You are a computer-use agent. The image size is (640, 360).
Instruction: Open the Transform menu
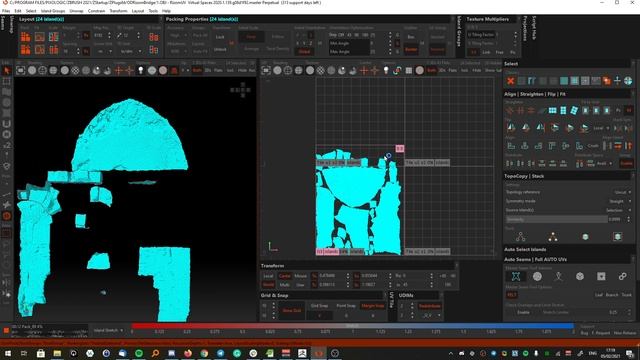(x=118, y=11)
